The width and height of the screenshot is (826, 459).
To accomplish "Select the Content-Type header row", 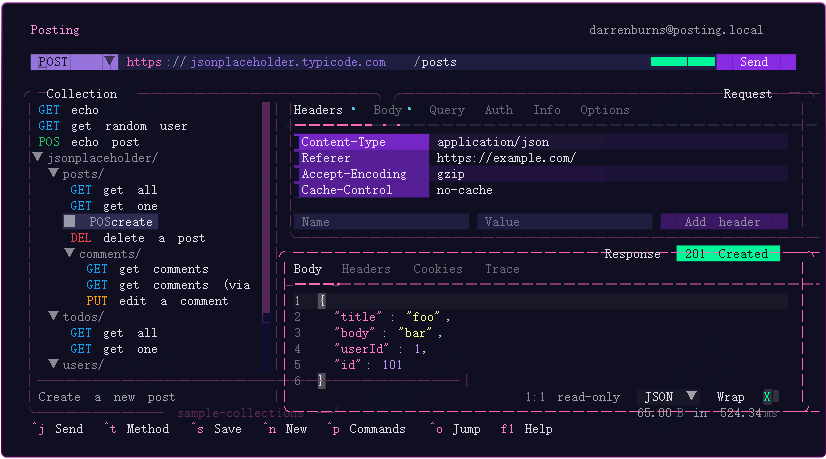I will pyautogui.click(x=362, y=142).
